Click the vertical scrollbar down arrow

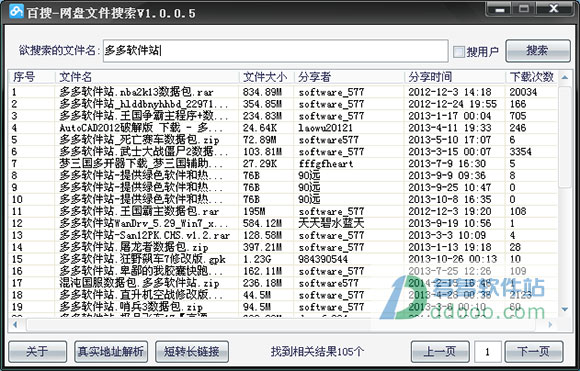pos(564,309)
